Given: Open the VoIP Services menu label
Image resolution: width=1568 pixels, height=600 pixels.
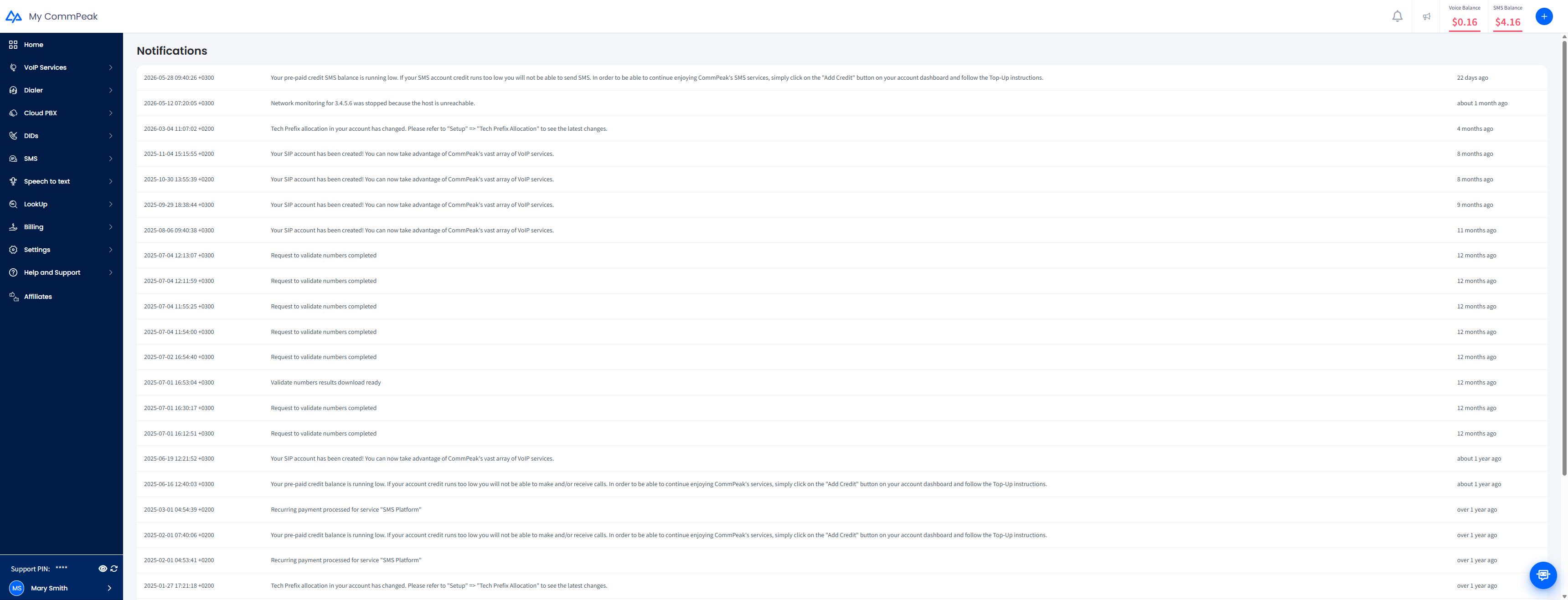Looking at the screenshot, I should coord(45,67).
